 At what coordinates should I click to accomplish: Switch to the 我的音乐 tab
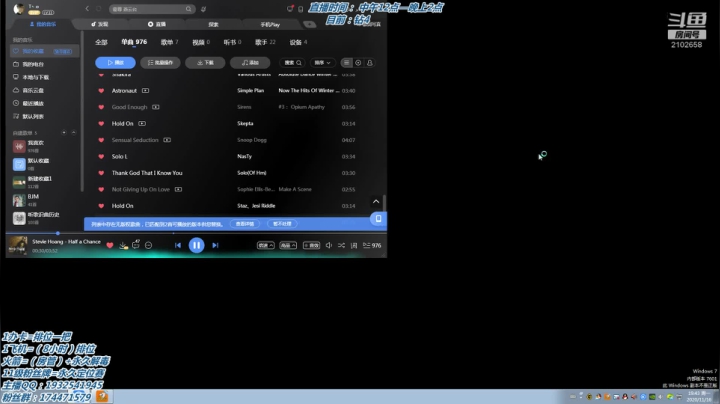[43, 24]
